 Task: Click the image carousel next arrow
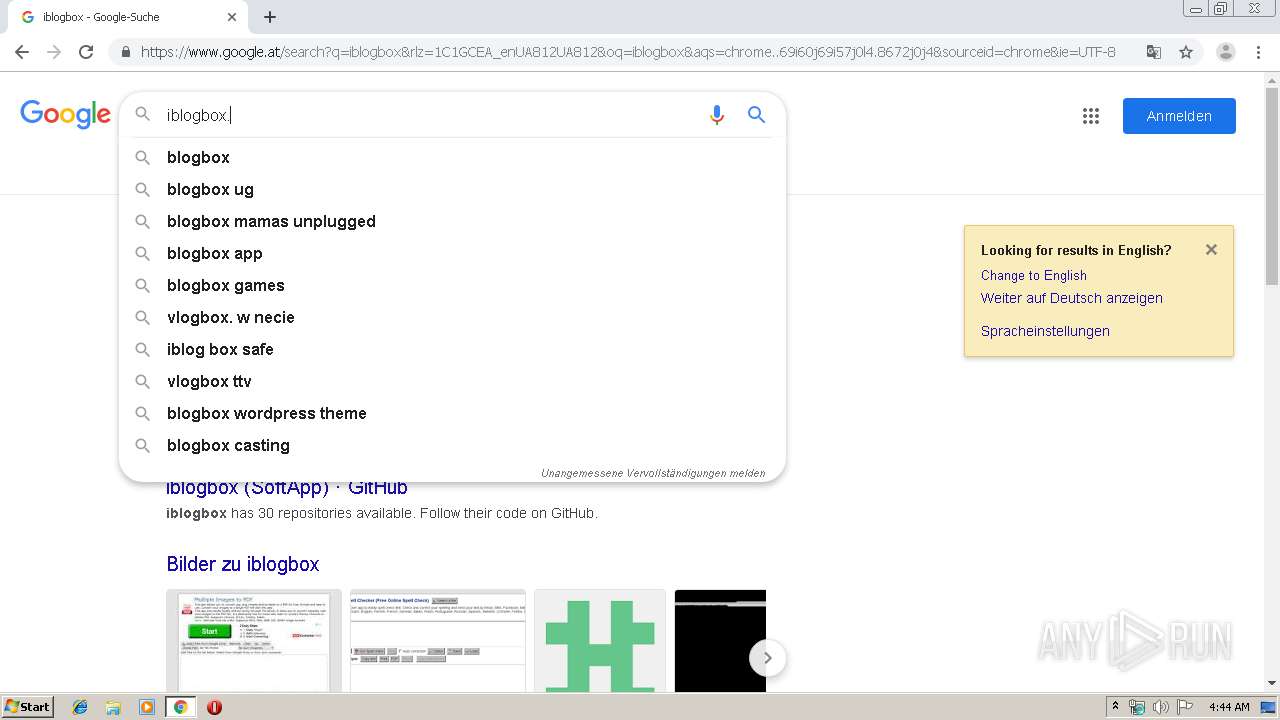click(x=768, y=658)
